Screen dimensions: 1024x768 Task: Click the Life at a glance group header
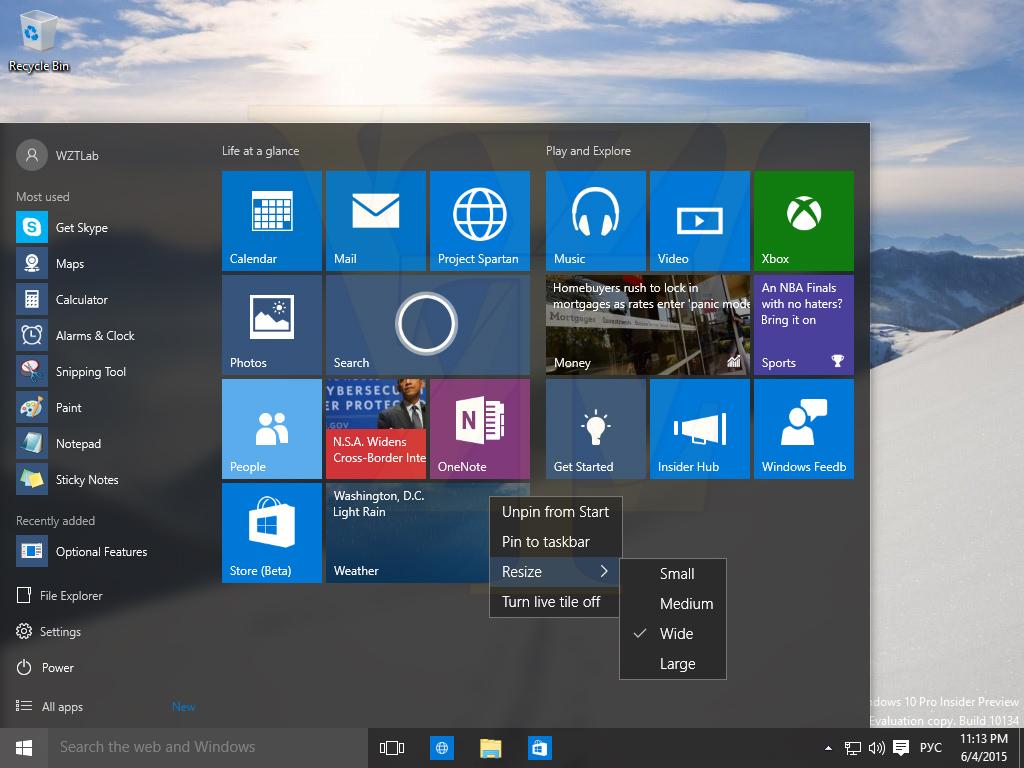(261, 151)
